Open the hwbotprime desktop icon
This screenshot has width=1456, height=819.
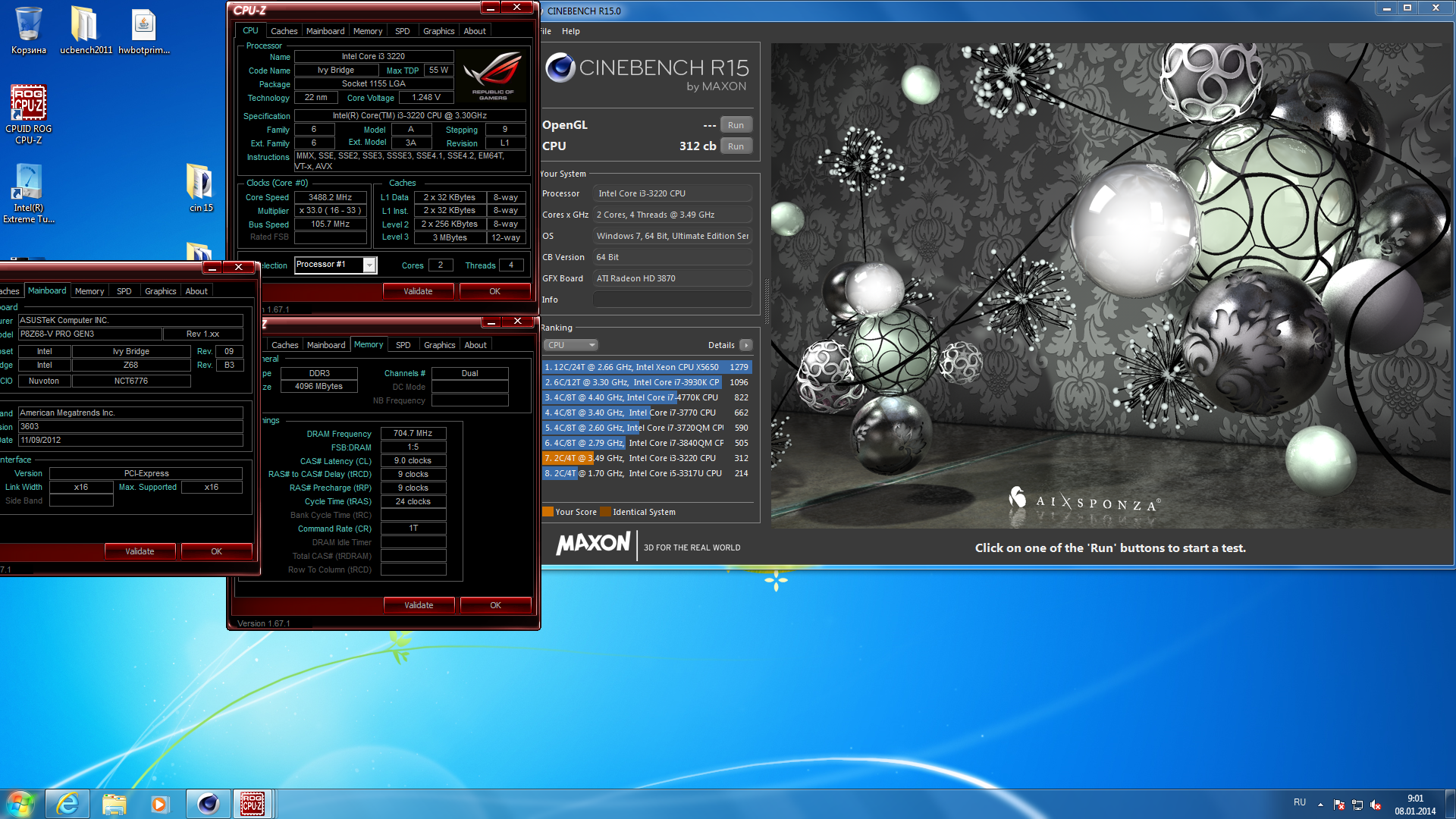(144, 30)
